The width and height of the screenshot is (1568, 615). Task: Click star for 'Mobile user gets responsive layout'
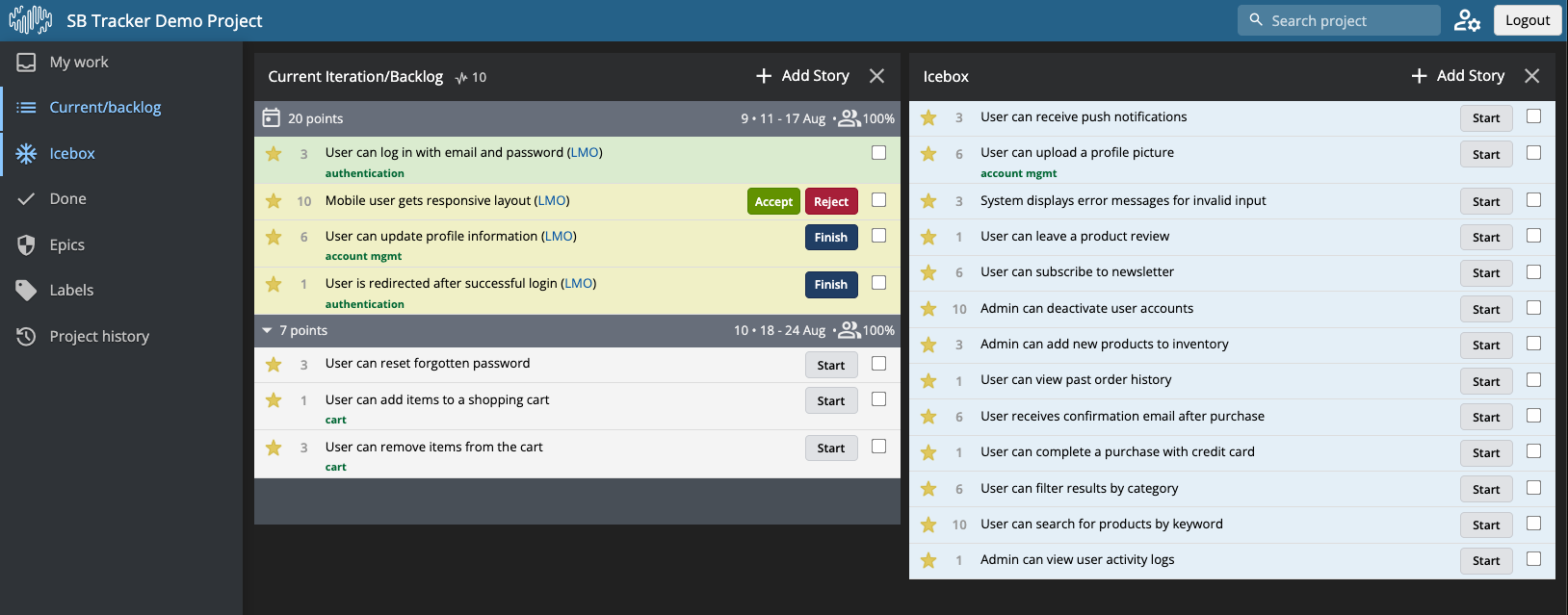tap(274, 201)
